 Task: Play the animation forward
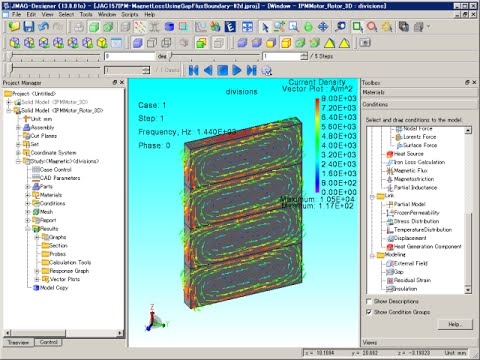237,70
